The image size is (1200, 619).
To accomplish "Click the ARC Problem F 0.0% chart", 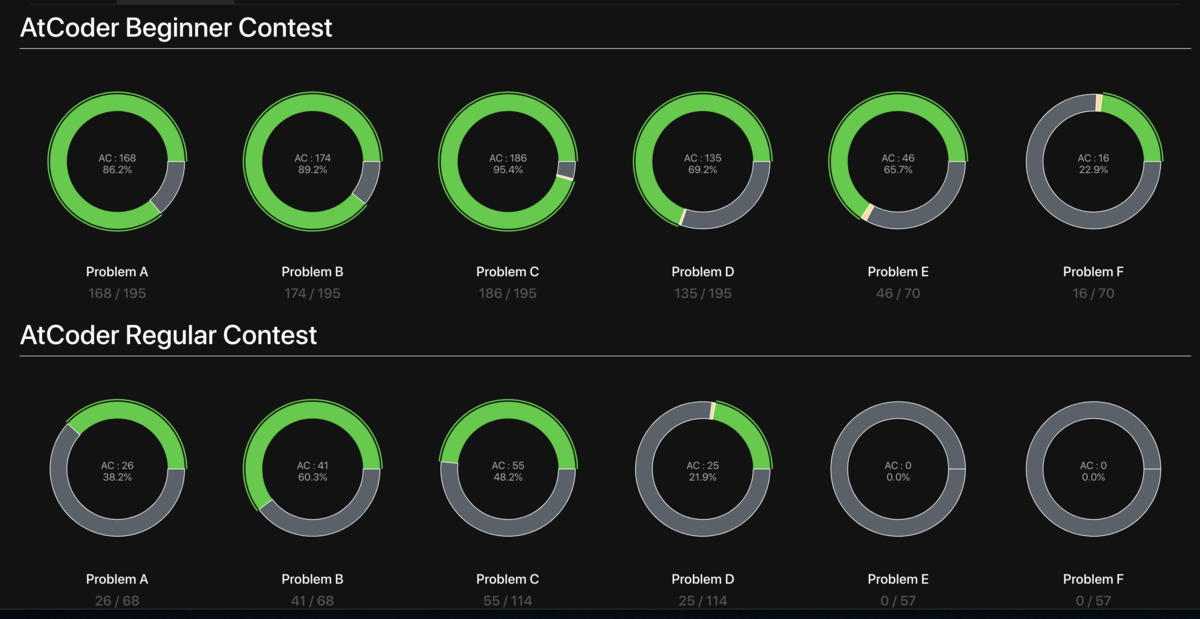I will tap(1093, 469).
